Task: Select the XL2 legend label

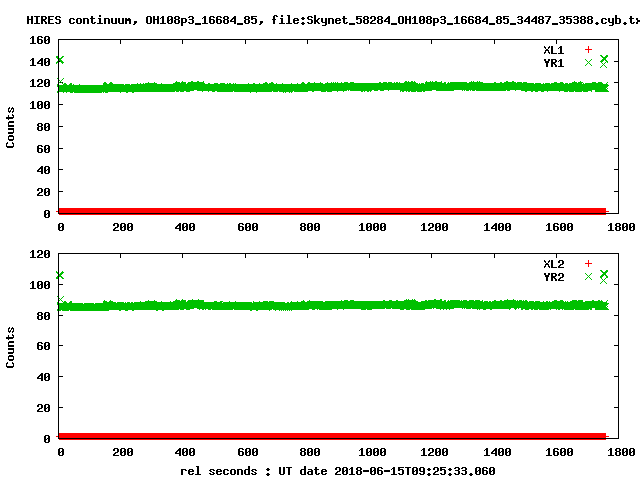Action: 553,264
